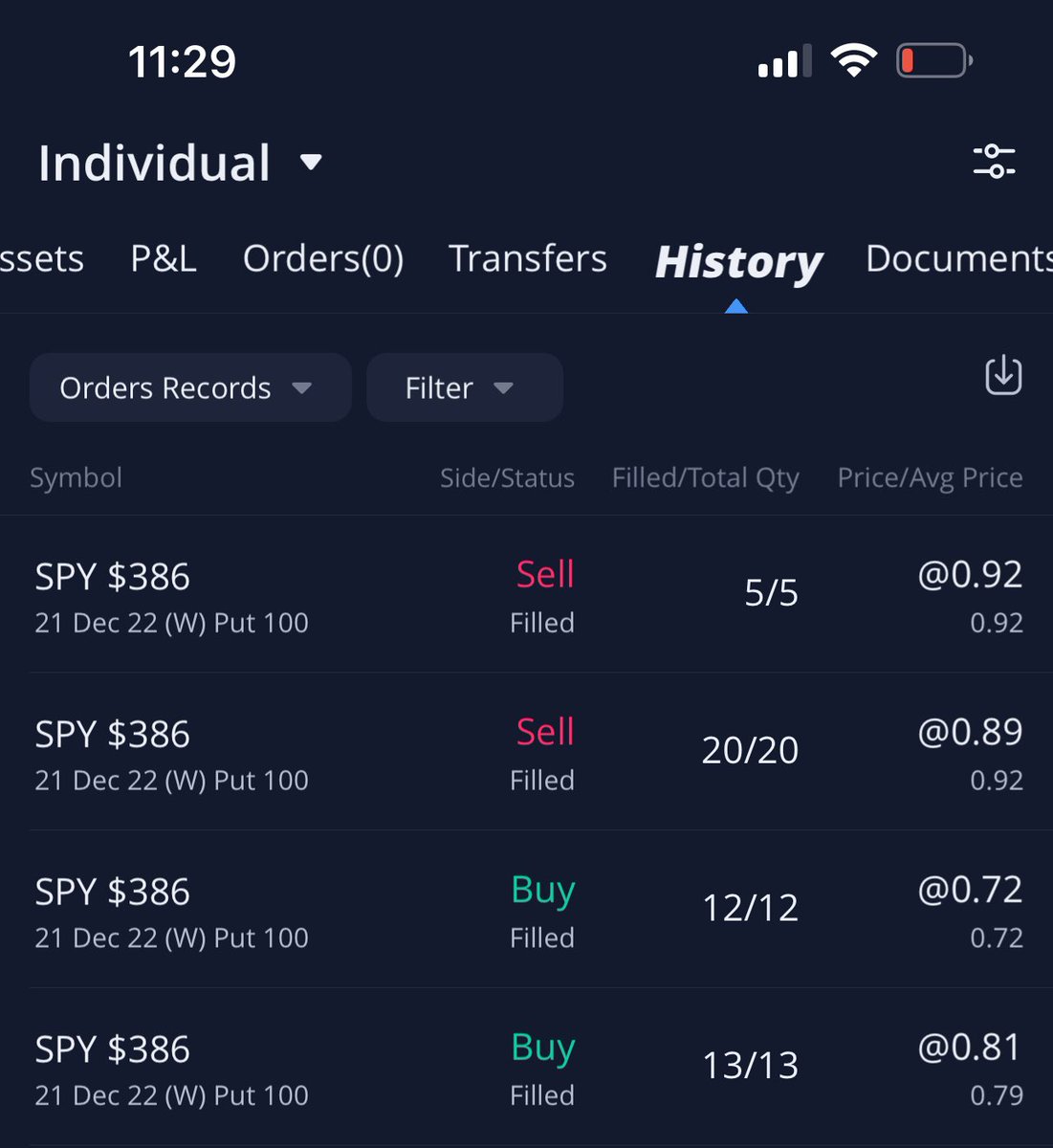
Task: Tap the Individual account title
Action: (154, 163)
